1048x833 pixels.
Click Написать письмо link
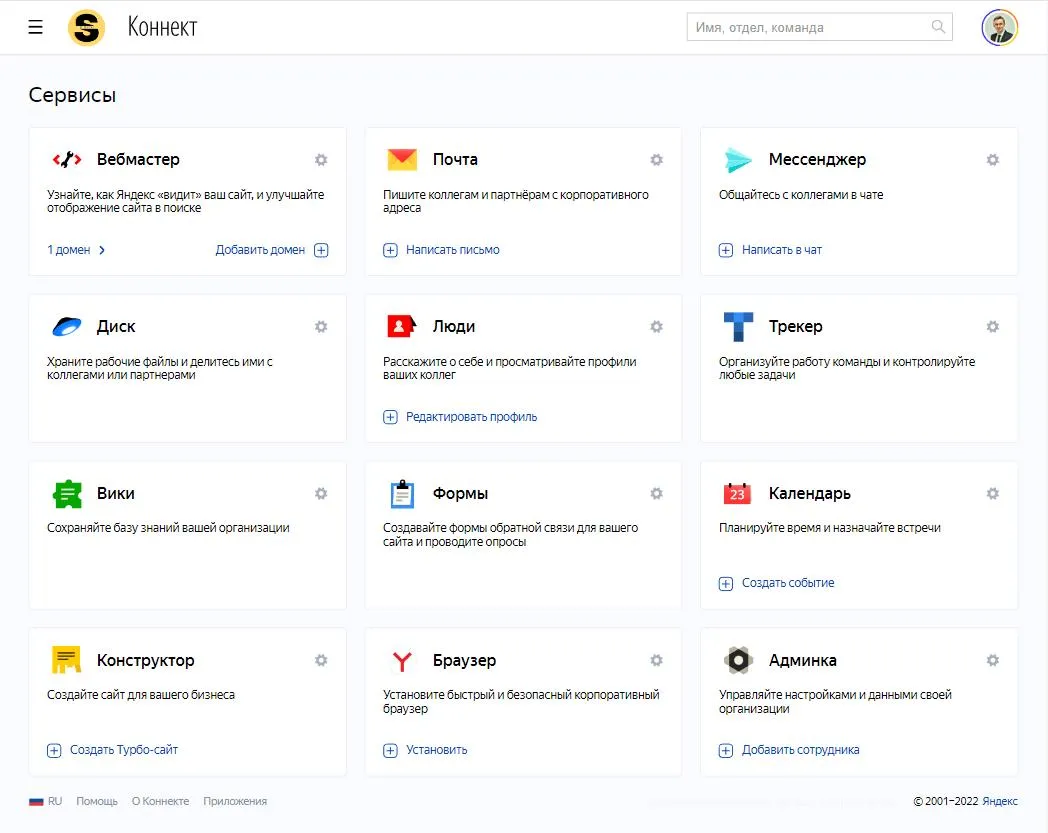coord(452,250)
